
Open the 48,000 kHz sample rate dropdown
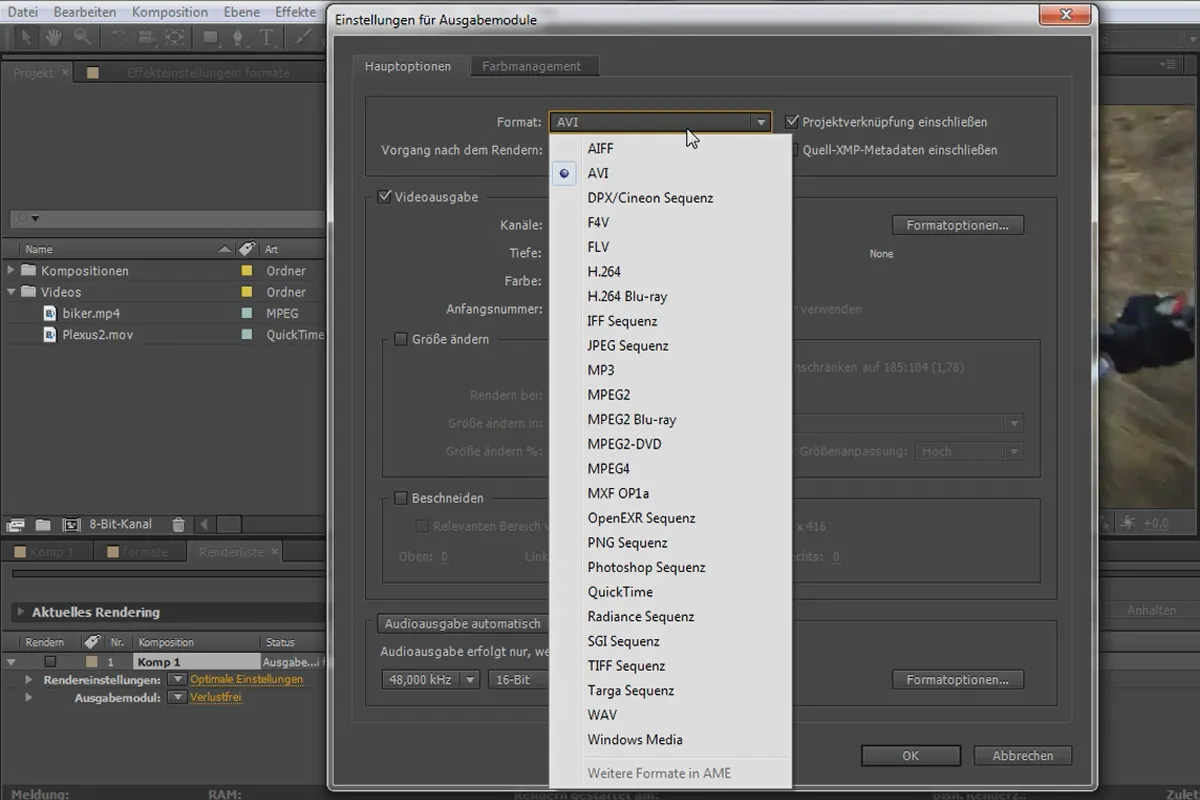[431, 680]
